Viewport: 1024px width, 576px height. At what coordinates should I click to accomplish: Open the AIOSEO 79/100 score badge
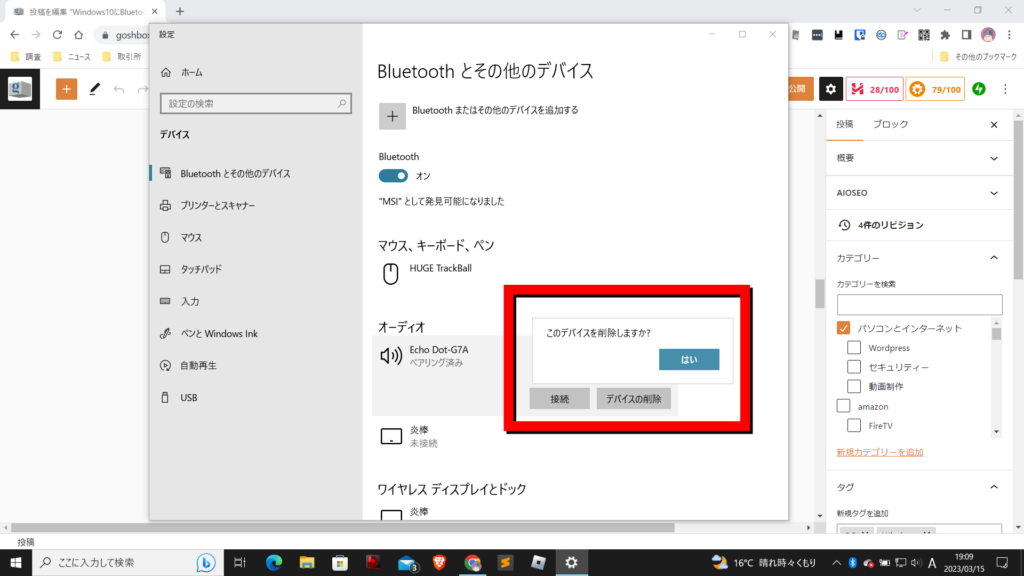click(x=936, y=89)
